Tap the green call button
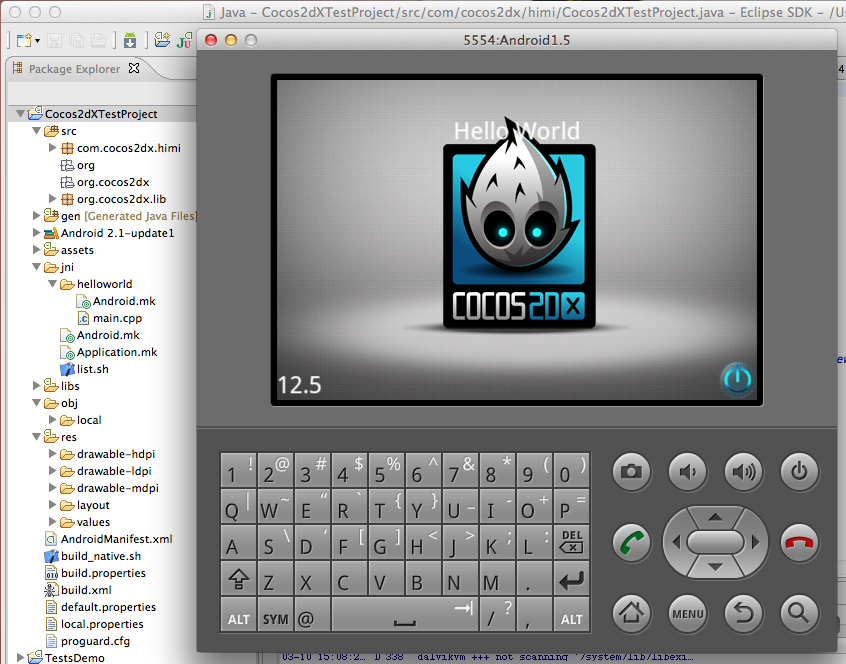This screenshot has width=846, height=664. click(x=631, y=543)
